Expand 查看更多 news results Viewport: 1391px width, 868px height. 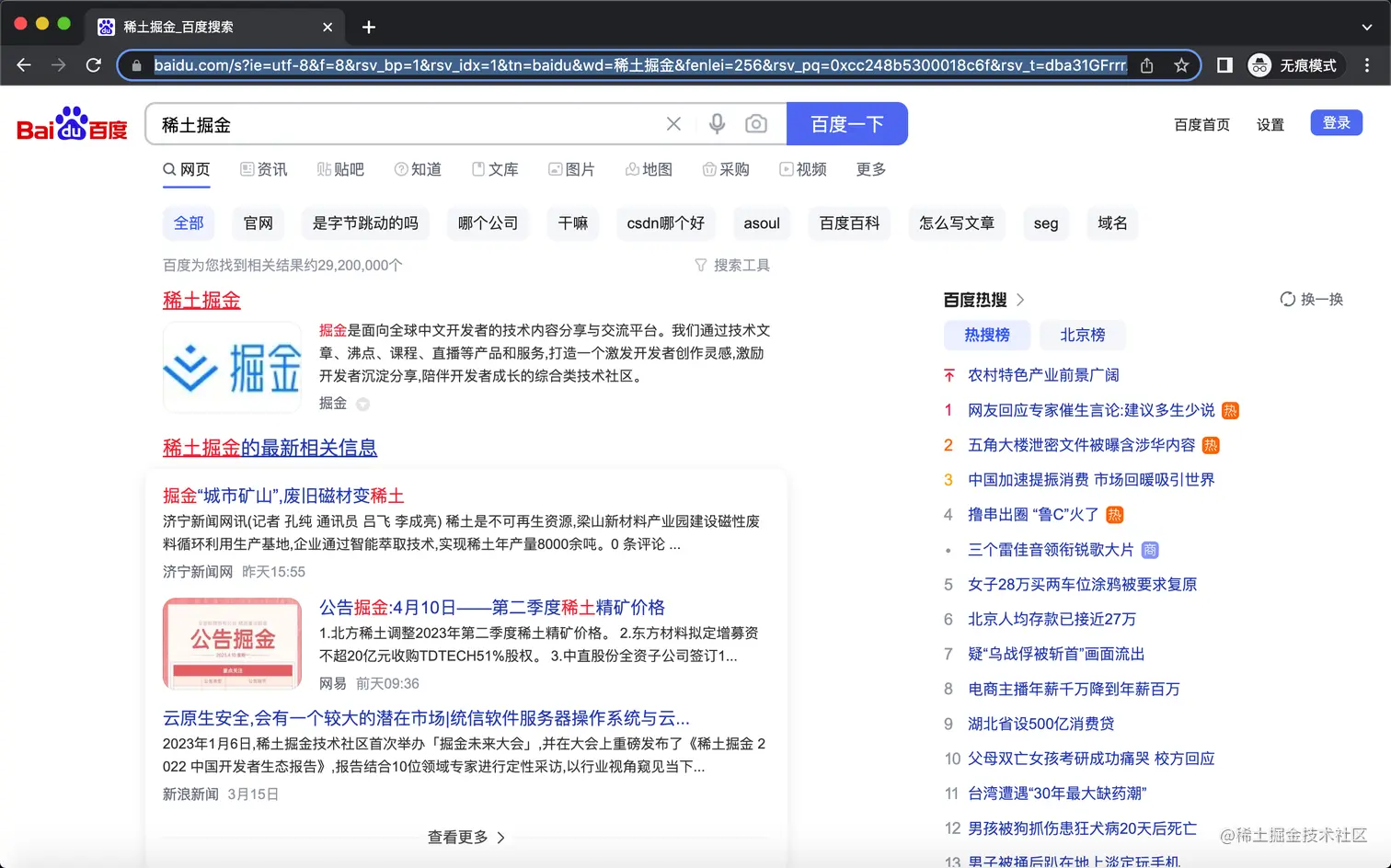point(466,837)
